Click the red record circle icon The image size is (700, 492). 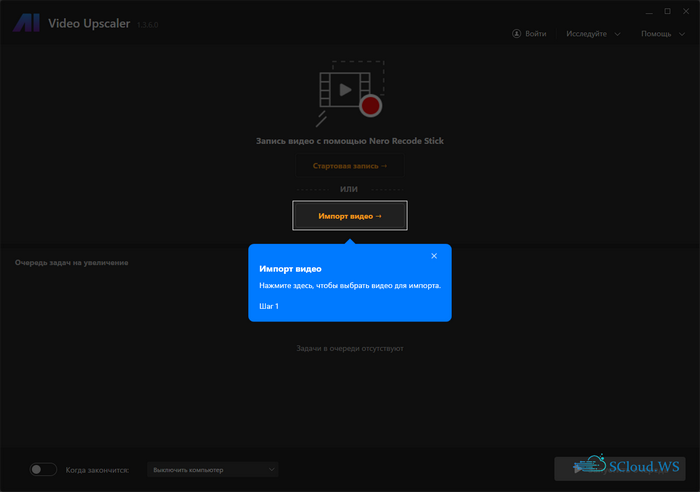point(372,105)
